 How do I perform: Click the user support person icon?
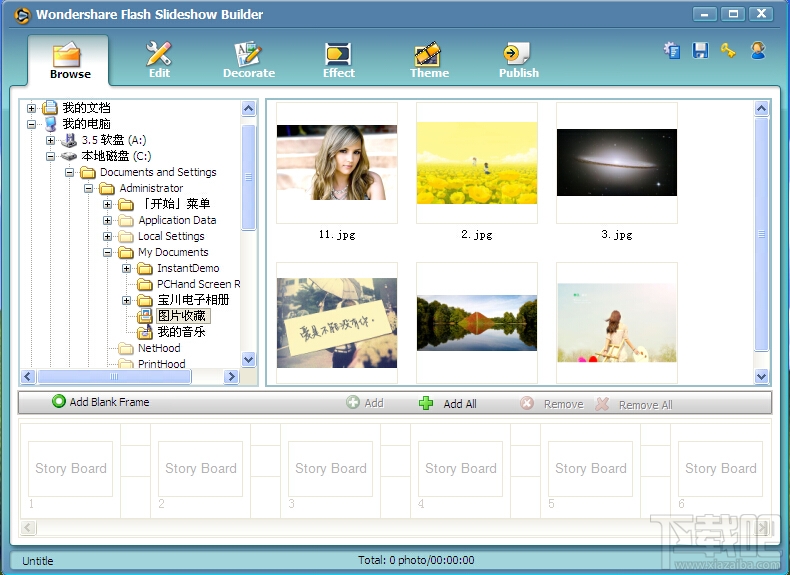point(758,50)
